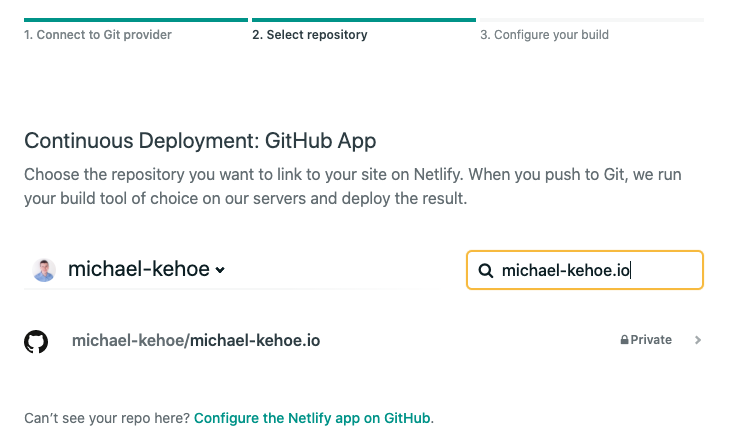Expand the account caret next to michael-kehoe
The image size is (735, 446).
click(220, 270)
